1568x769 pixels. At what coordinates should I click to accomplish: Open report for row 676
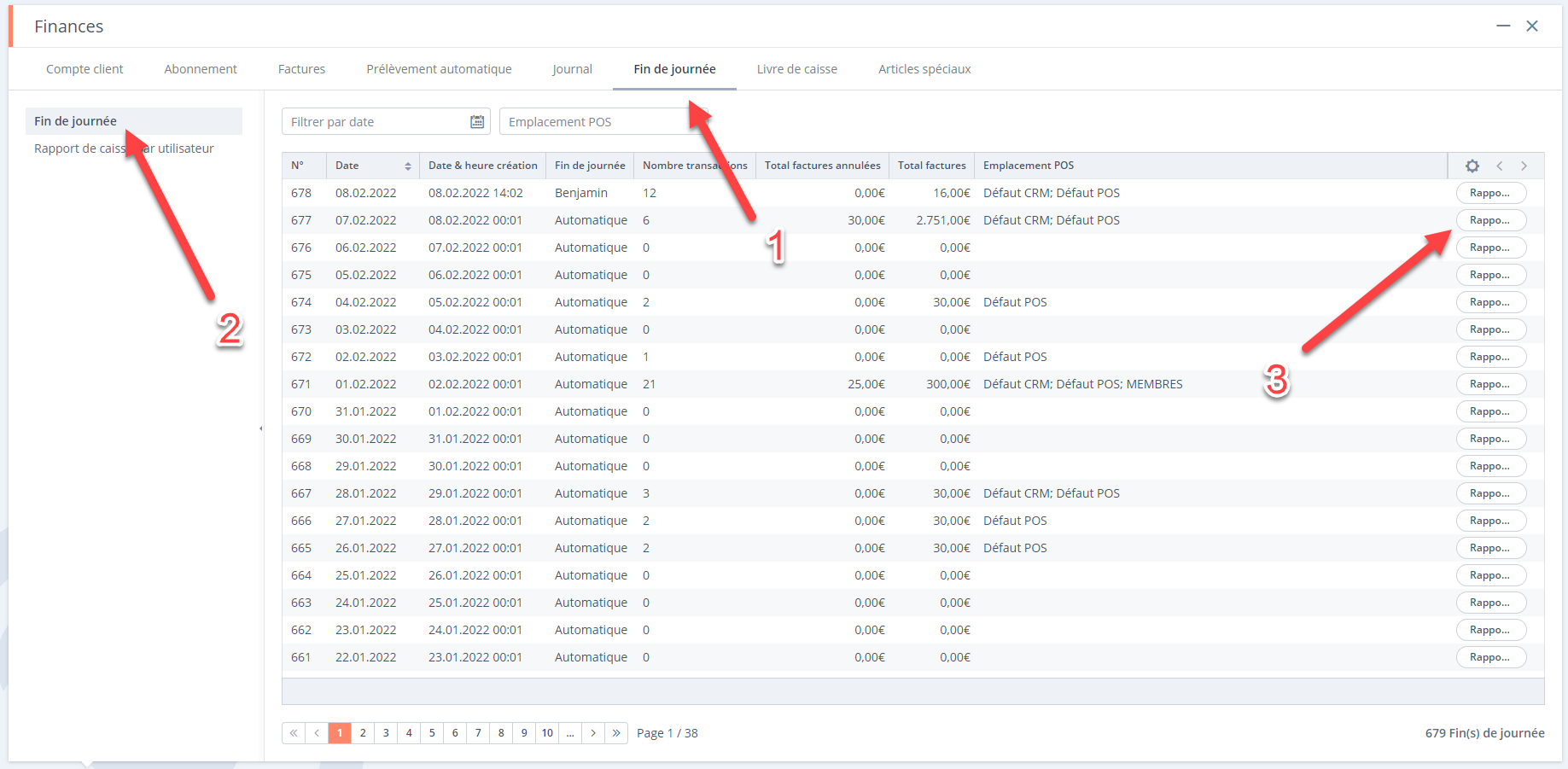[1491, 248]
